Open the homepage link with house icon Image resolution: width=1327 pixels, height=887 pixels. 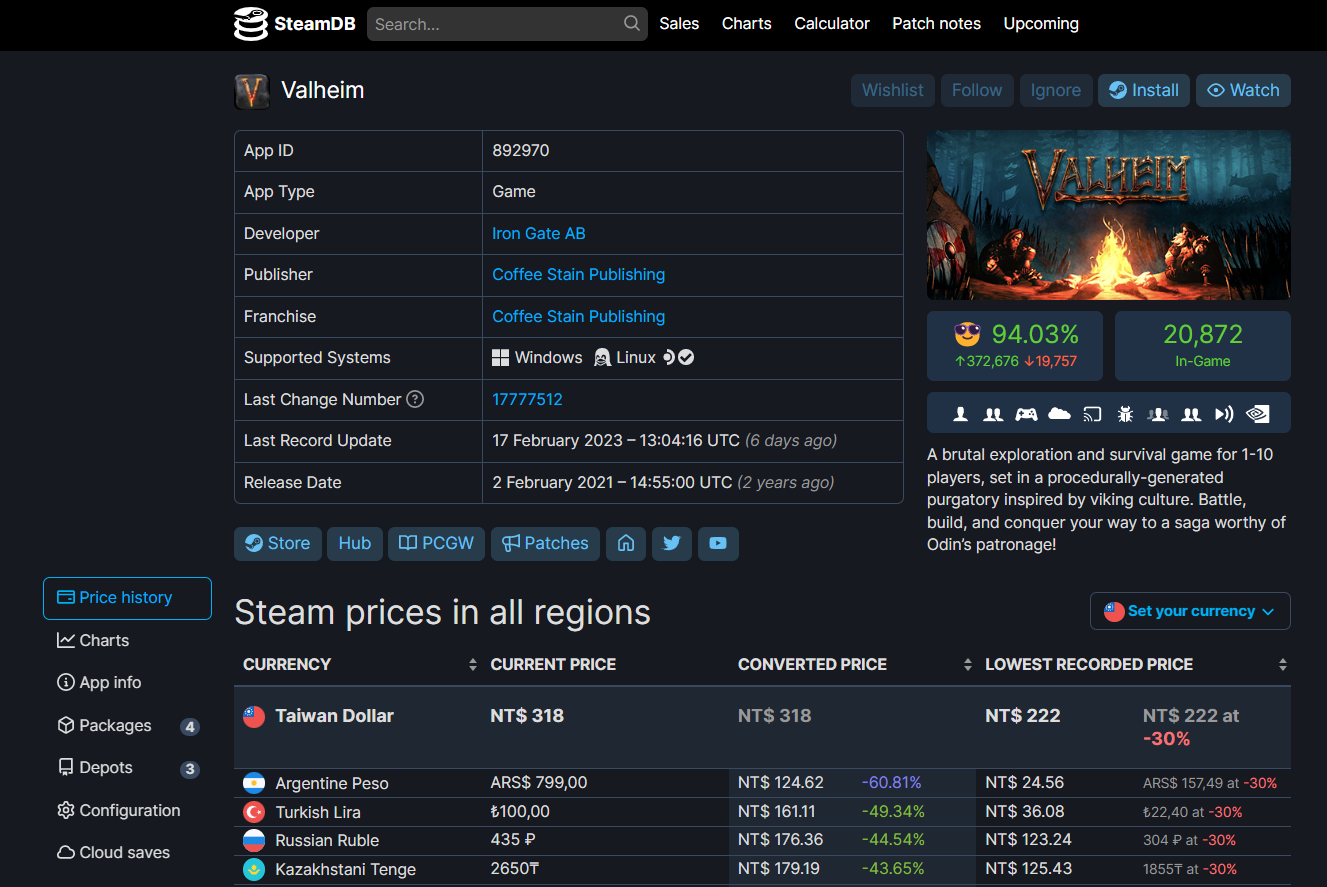626,543
